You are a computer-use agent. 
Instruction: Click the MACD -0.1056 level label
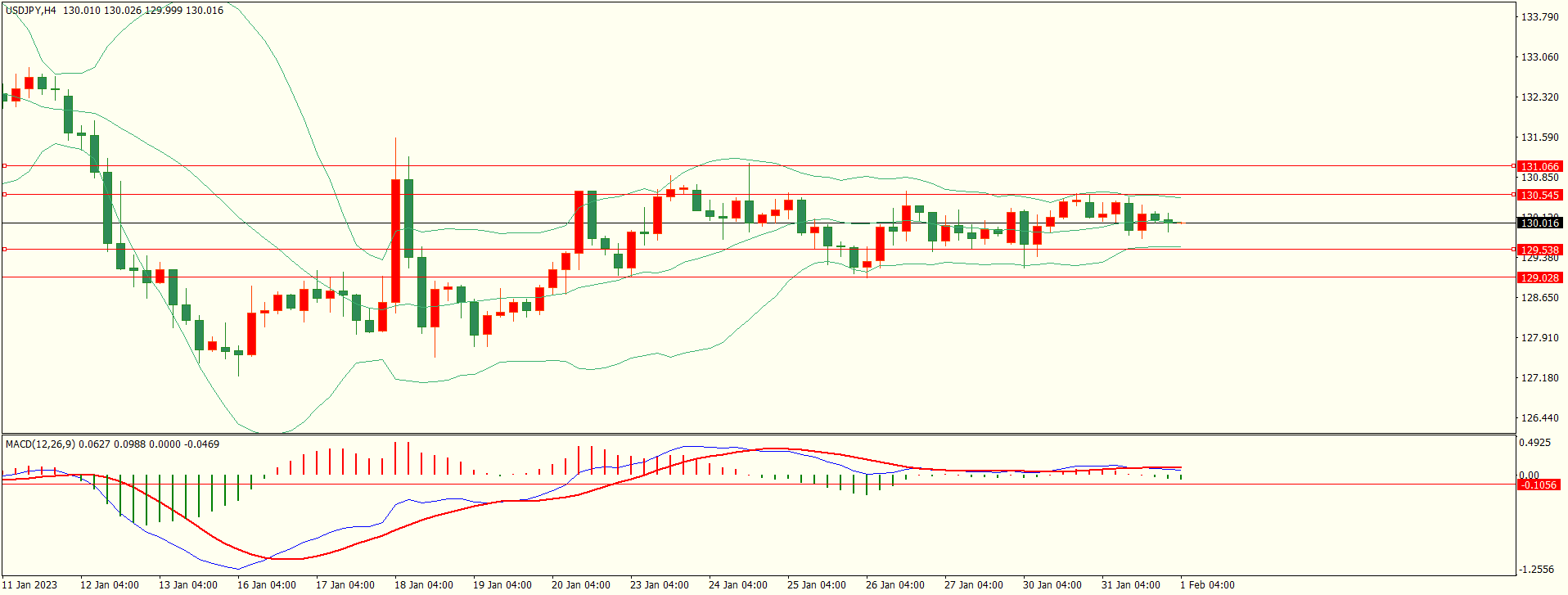(x=1538, y=485)
